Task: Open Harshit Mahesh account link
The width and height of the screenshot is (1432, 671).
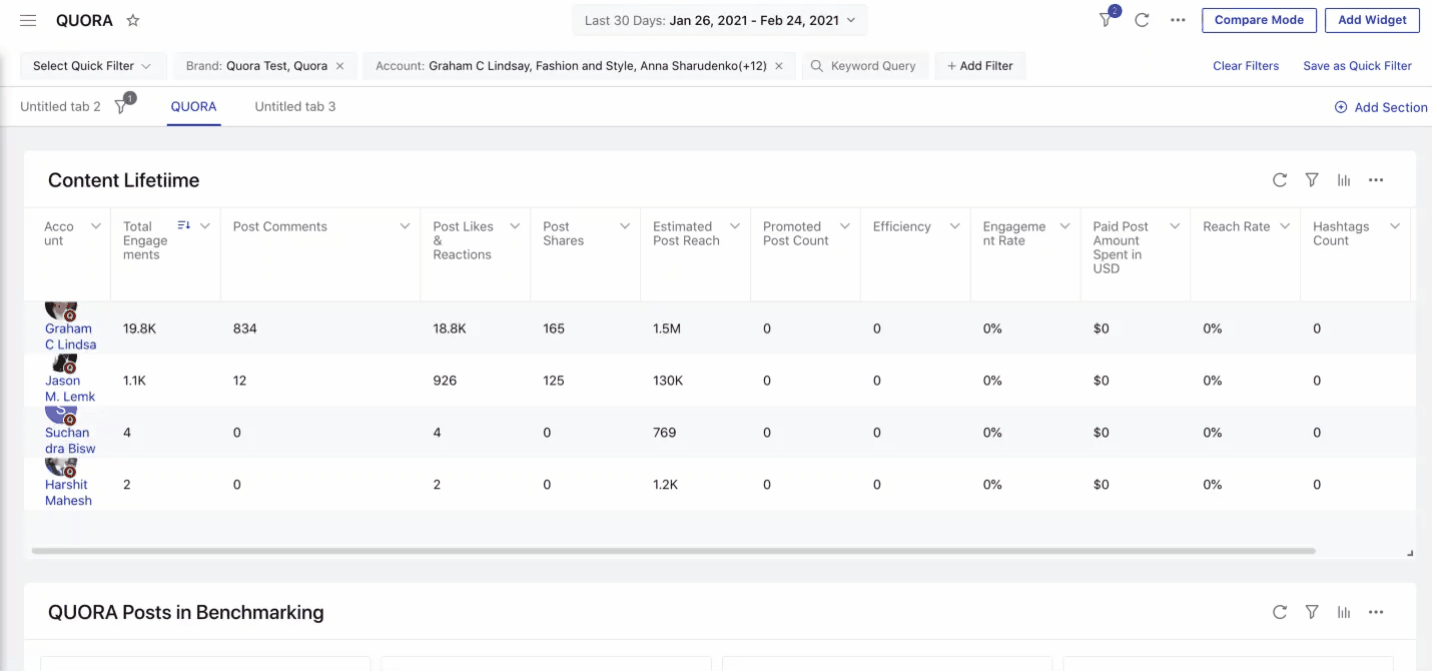Action: pos(68,492)
